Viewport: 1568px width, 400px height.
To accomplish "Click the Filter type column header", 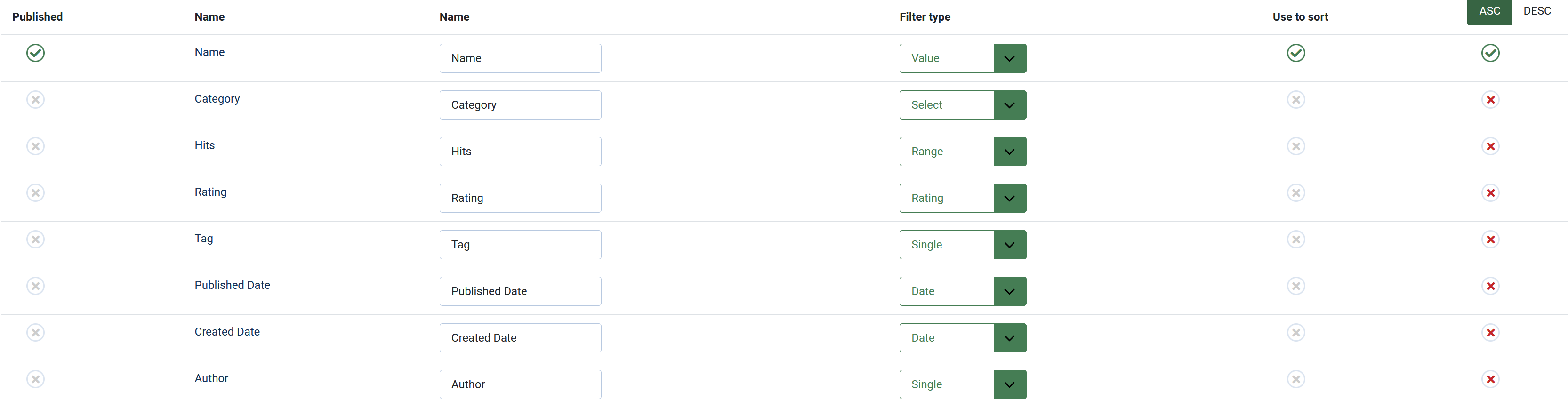I will click(925, 17).
